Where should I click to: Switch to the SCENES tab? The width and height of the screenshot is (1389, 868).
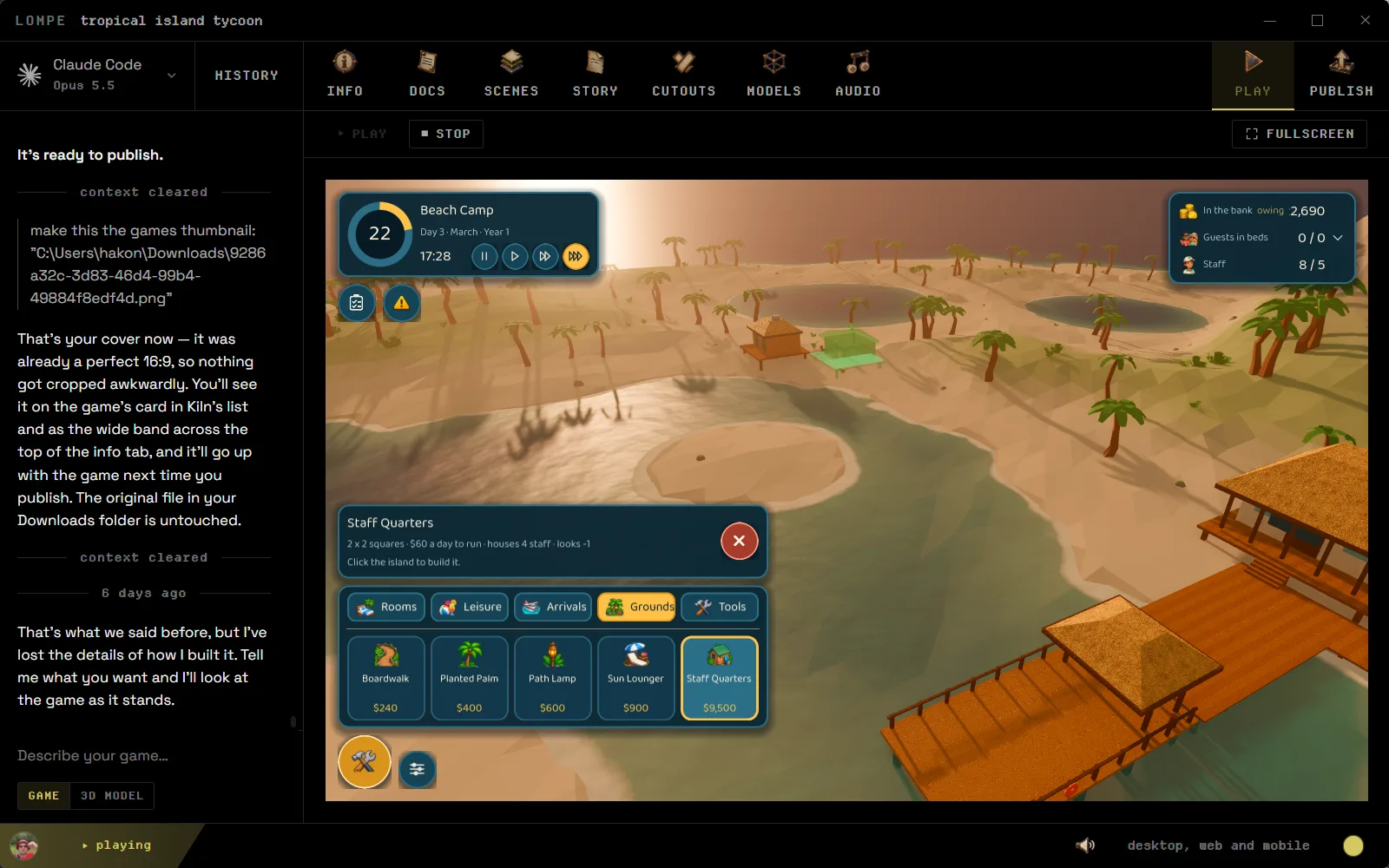(511, 76)
